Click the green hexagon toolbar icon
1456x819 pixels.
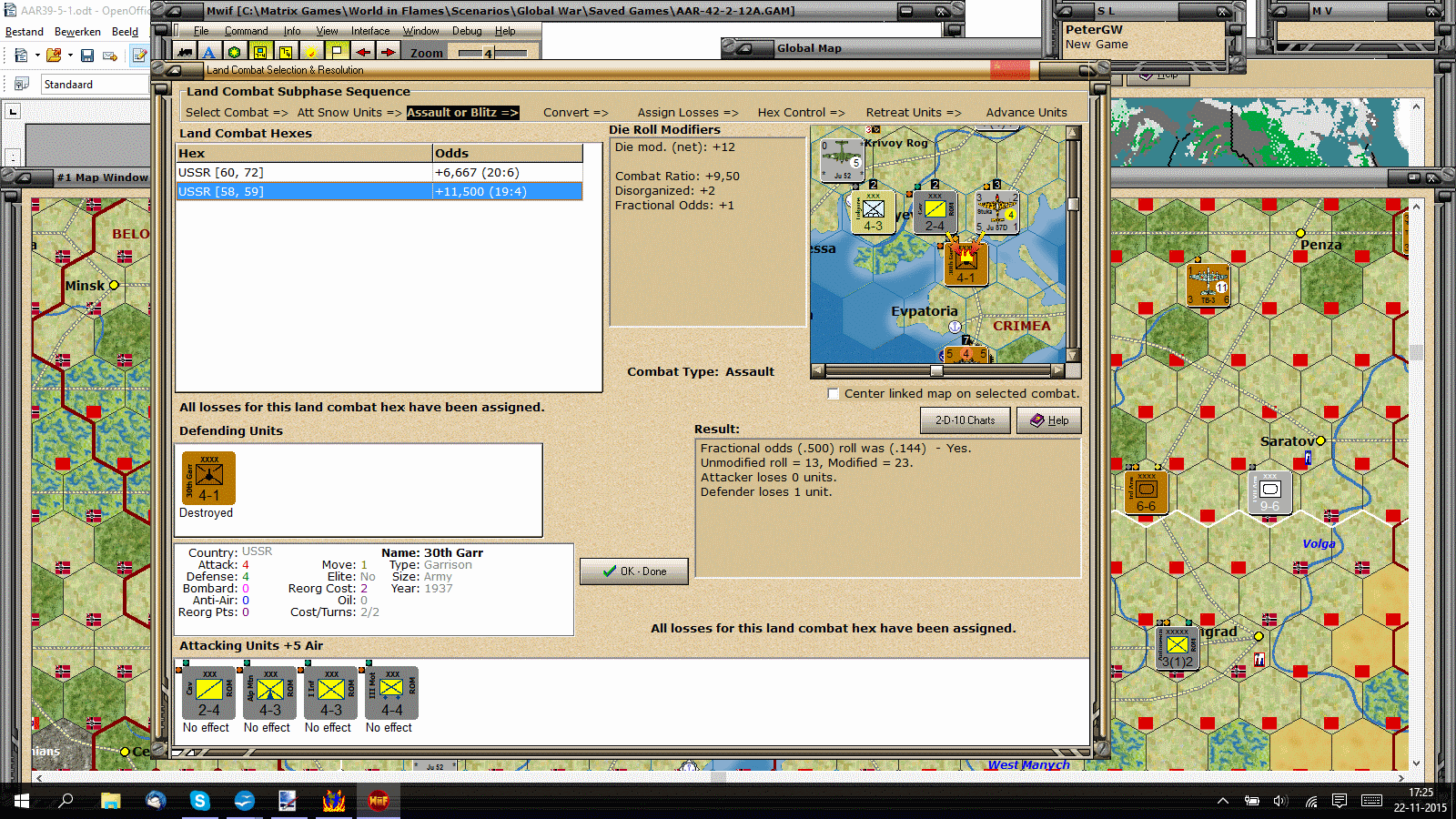[x=235, y=53]
